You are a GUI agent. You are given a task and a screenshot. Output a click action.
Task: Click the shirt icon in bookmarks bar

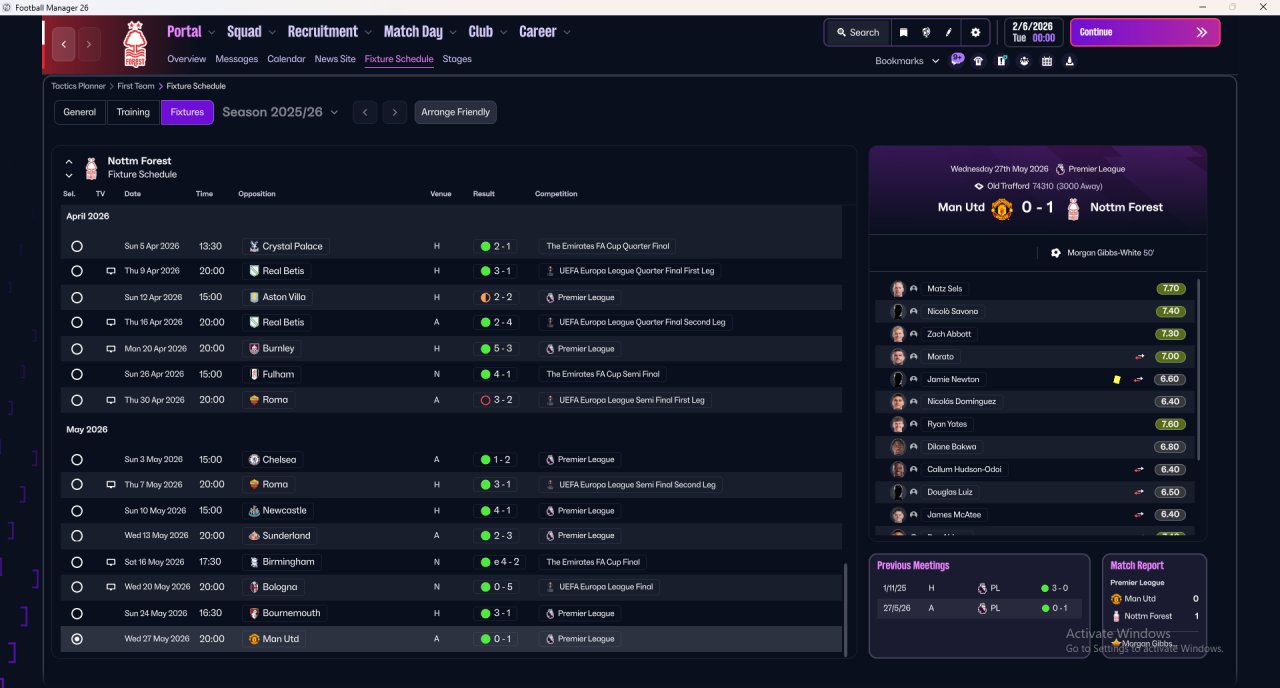(978, 61)
